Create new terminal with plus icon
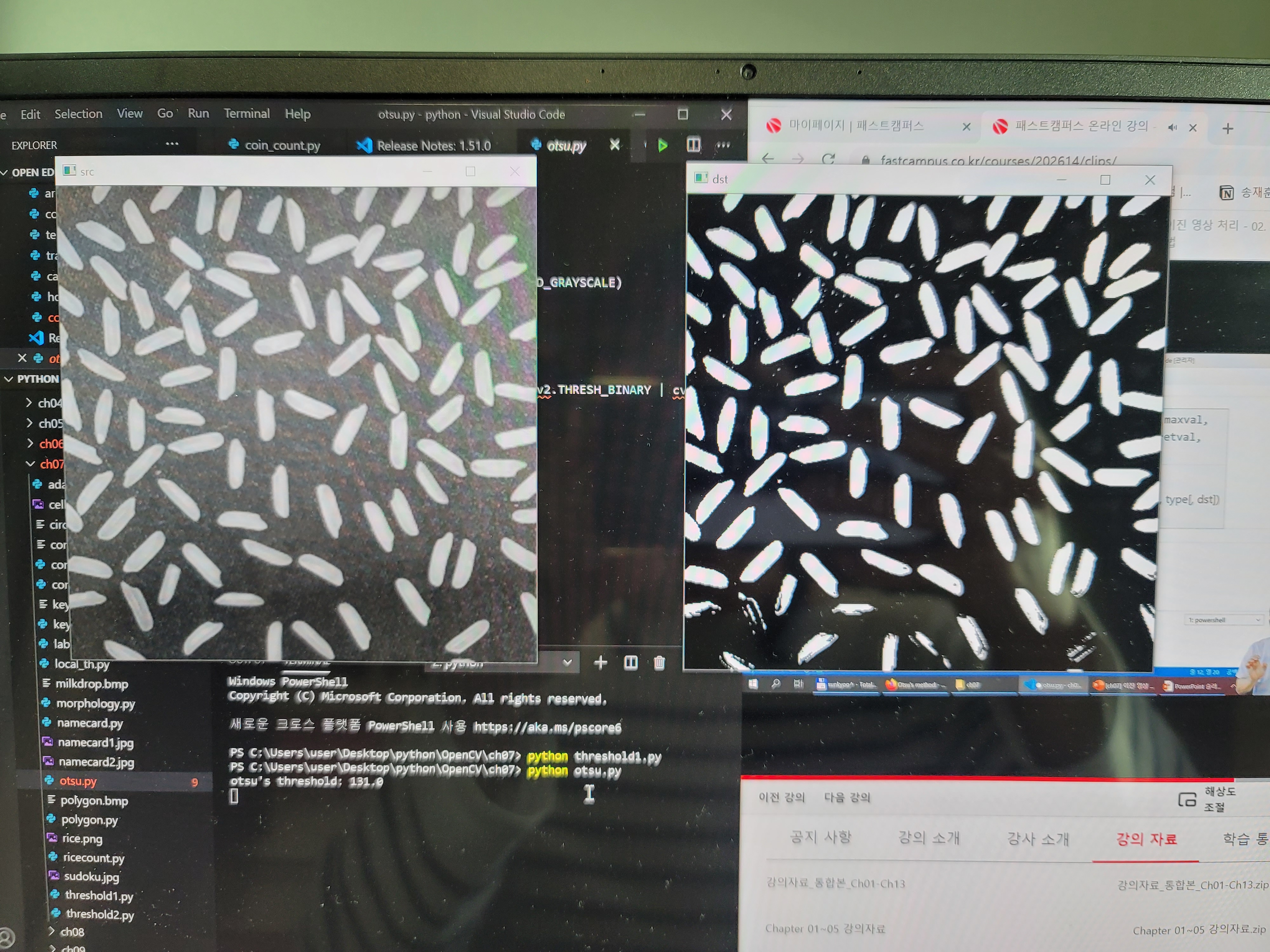The image size is (1270, 952). 601,663
